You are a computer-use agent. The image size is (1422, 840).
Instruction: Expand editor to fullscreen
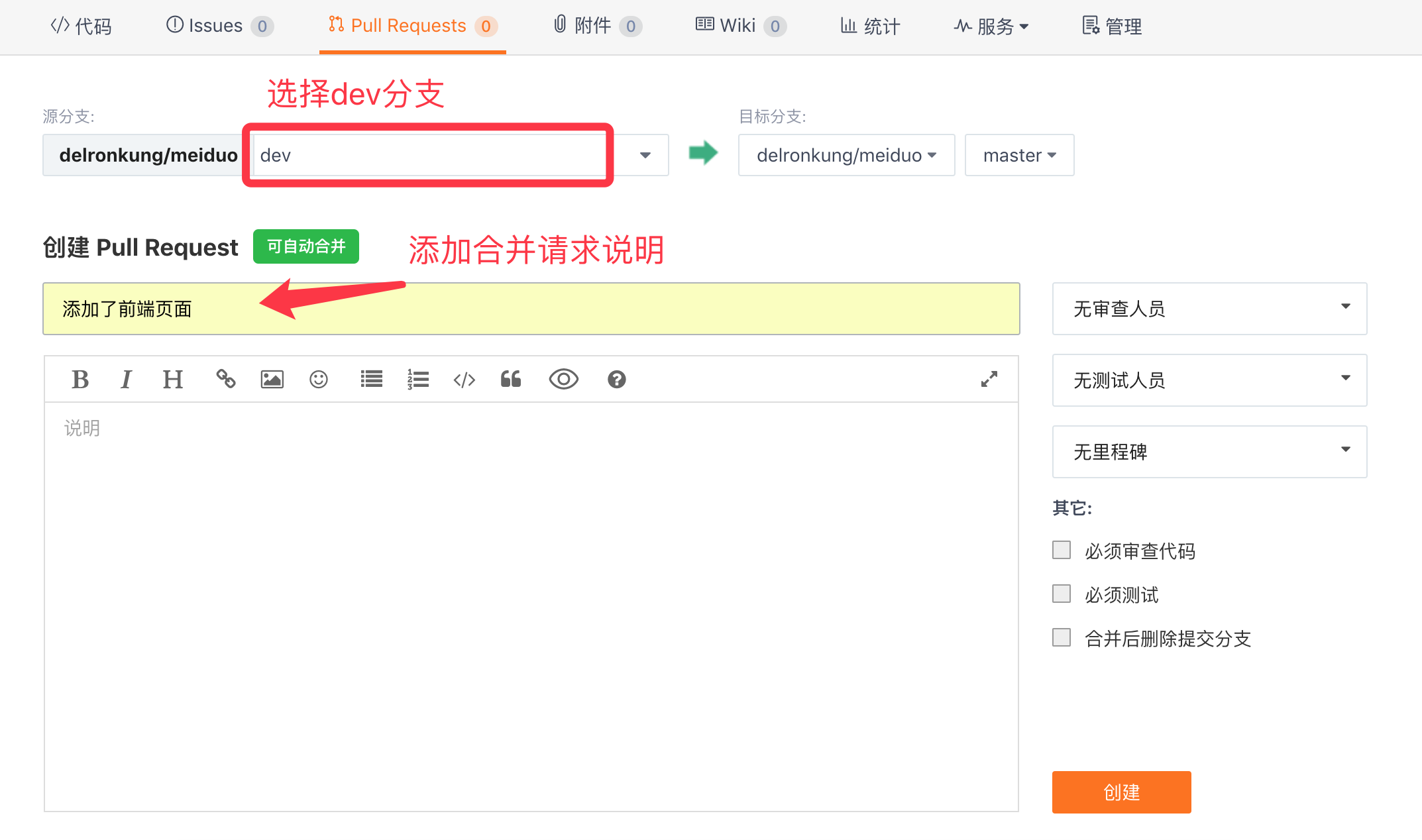989,380
